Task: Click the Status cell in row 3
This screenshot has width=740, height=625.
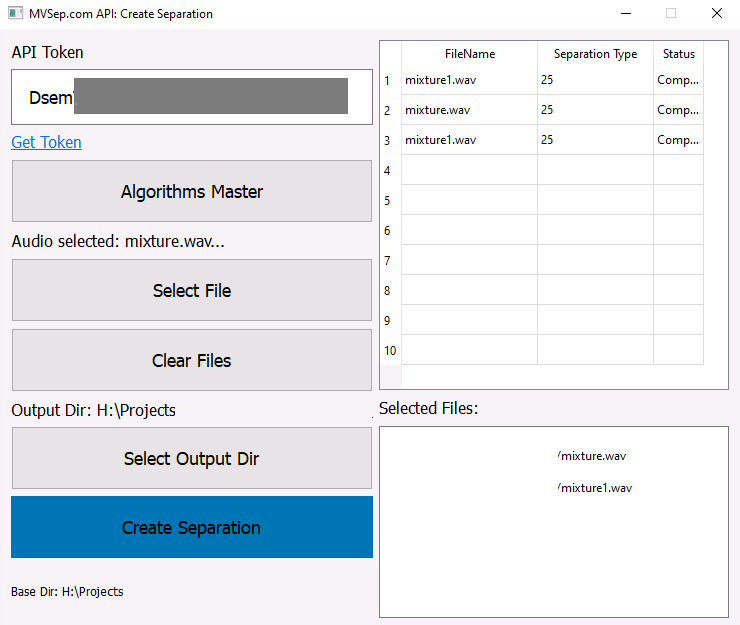Action: click(x=678, y=140)
